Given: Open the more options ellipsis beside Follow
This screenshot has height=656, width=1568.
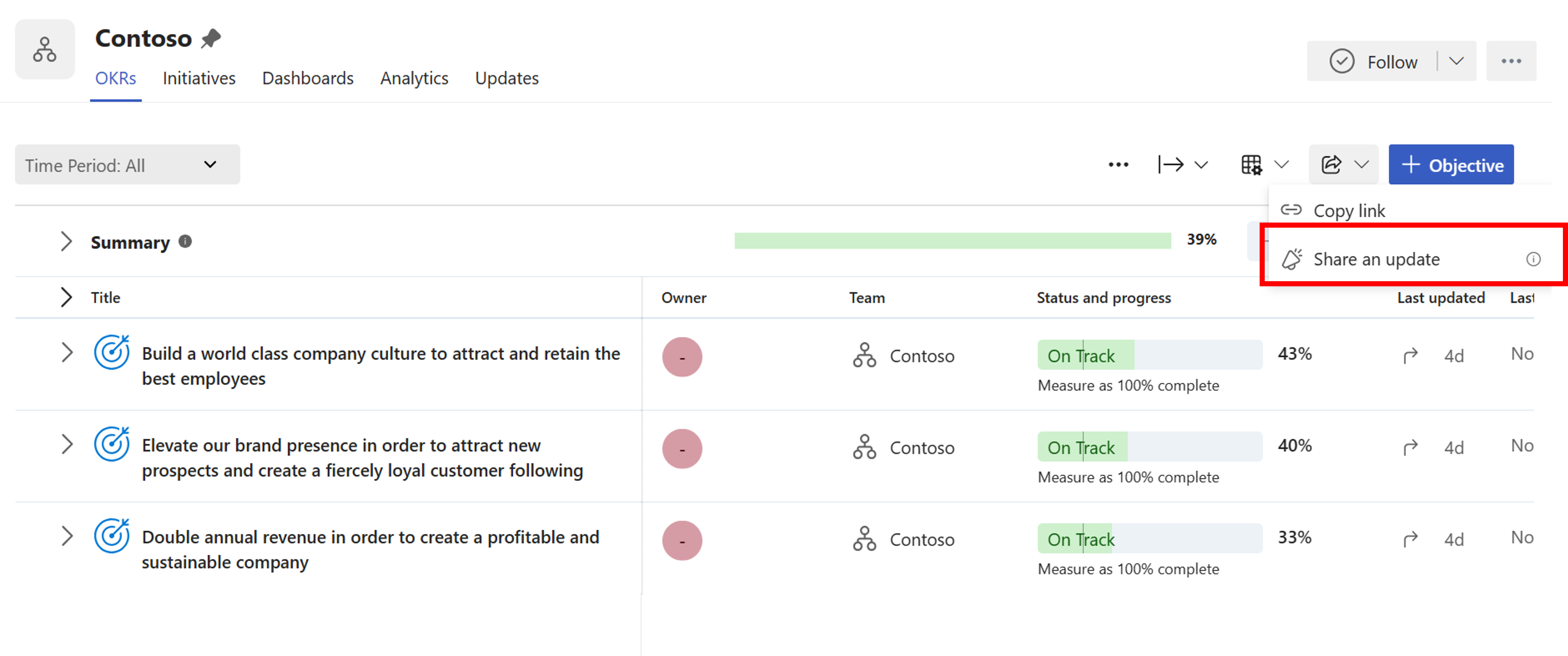Looking at the screenshot, I should (x=1511, y=61).
